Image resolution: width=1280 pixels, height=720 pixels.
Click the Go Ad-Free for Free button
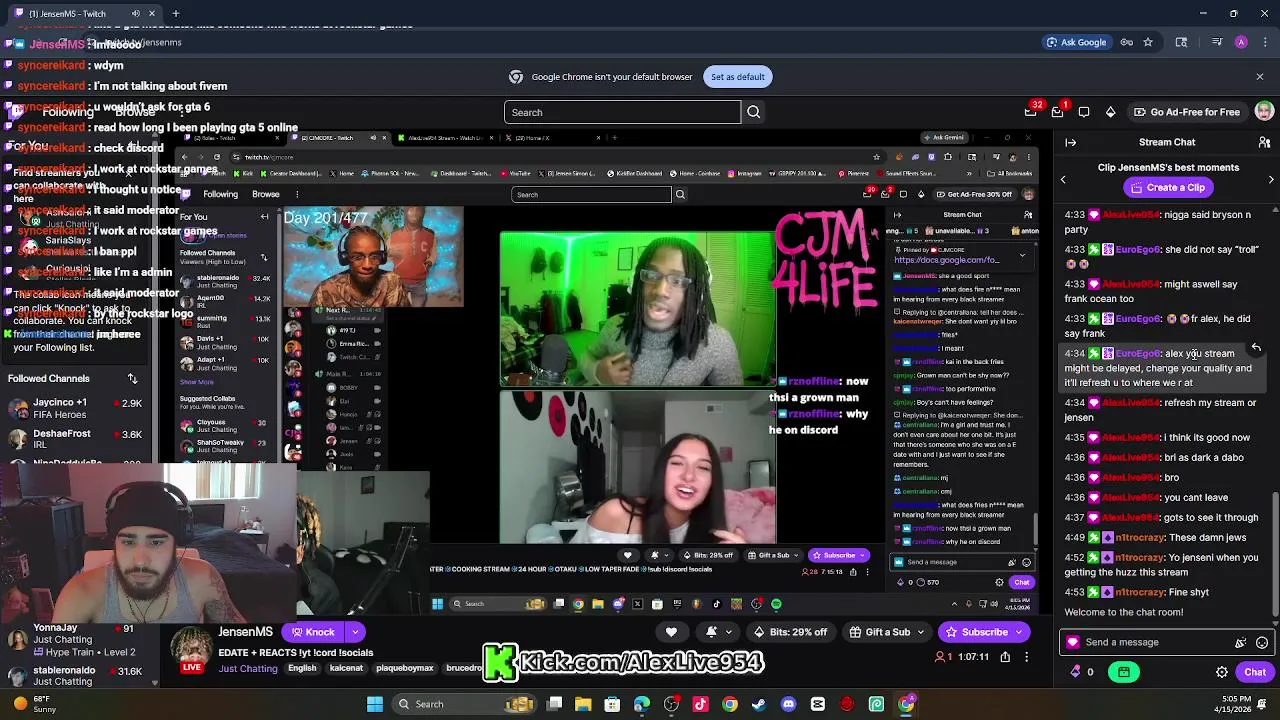click(1186, 112)
